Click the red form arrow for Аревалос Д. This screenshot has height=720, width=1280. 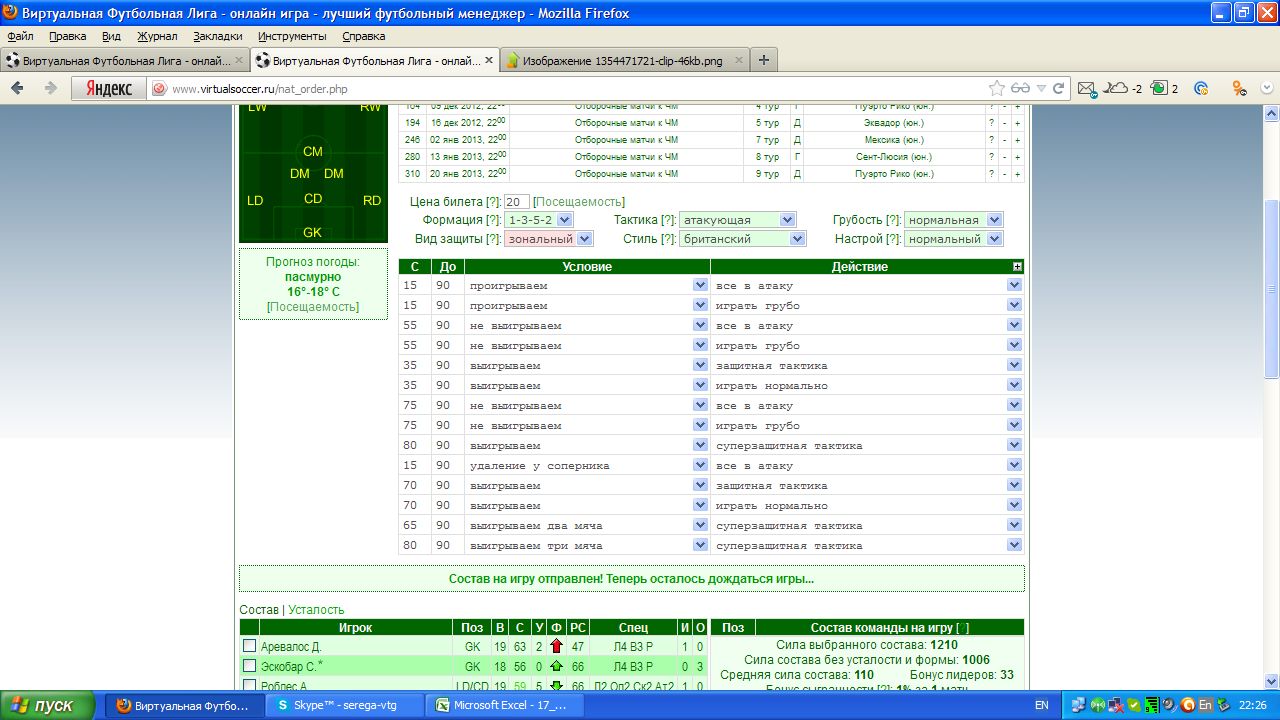pos(557,646)
